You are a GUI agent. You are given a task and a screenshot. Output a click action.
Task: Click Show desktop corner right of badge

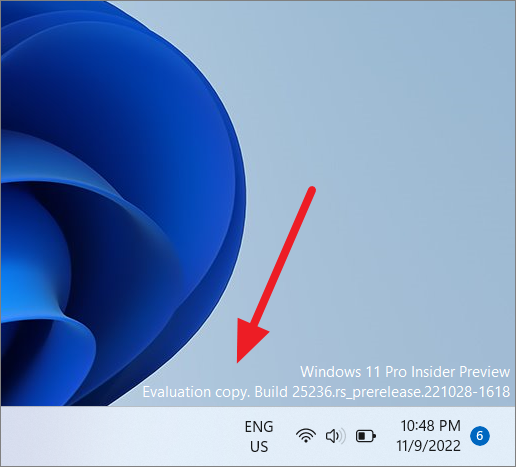(509, 436)
